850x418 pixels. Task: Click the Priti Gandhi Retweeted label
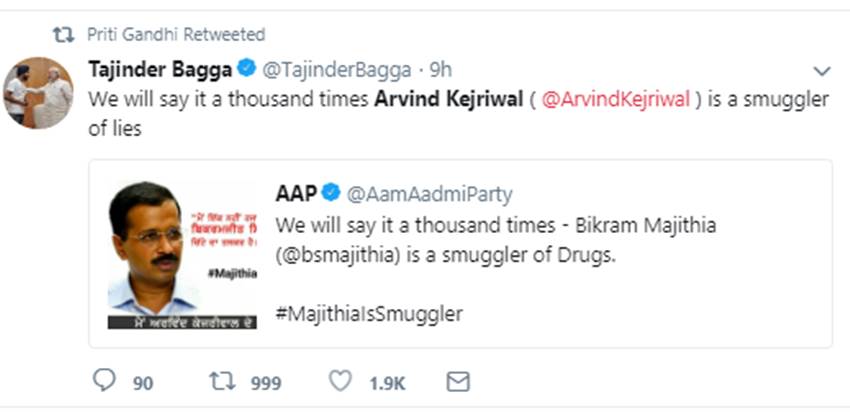(x=177, y=34)
